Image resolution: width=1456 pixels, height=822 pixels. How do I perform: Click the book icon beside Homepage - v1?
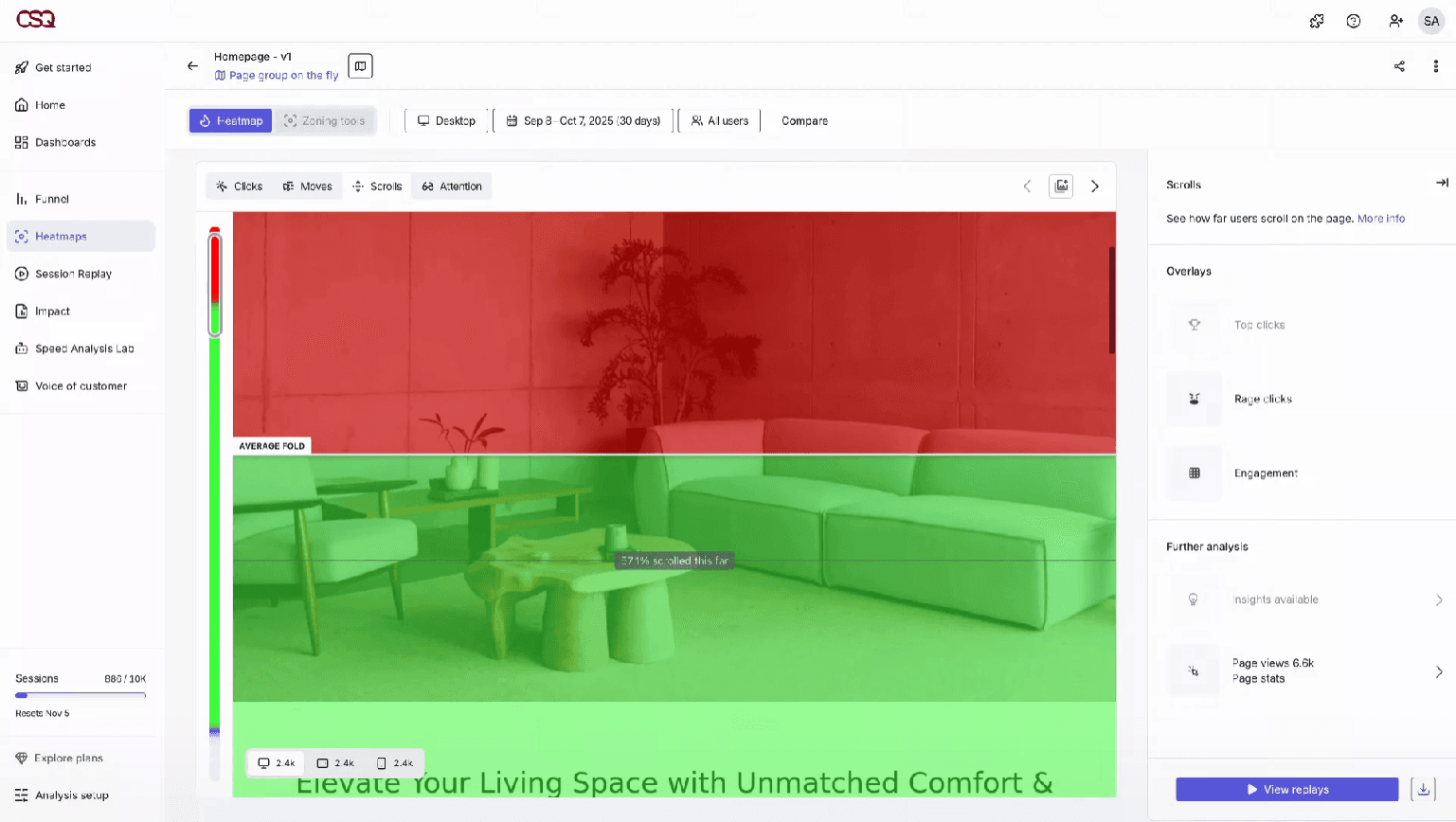click(x=360, y=66)
